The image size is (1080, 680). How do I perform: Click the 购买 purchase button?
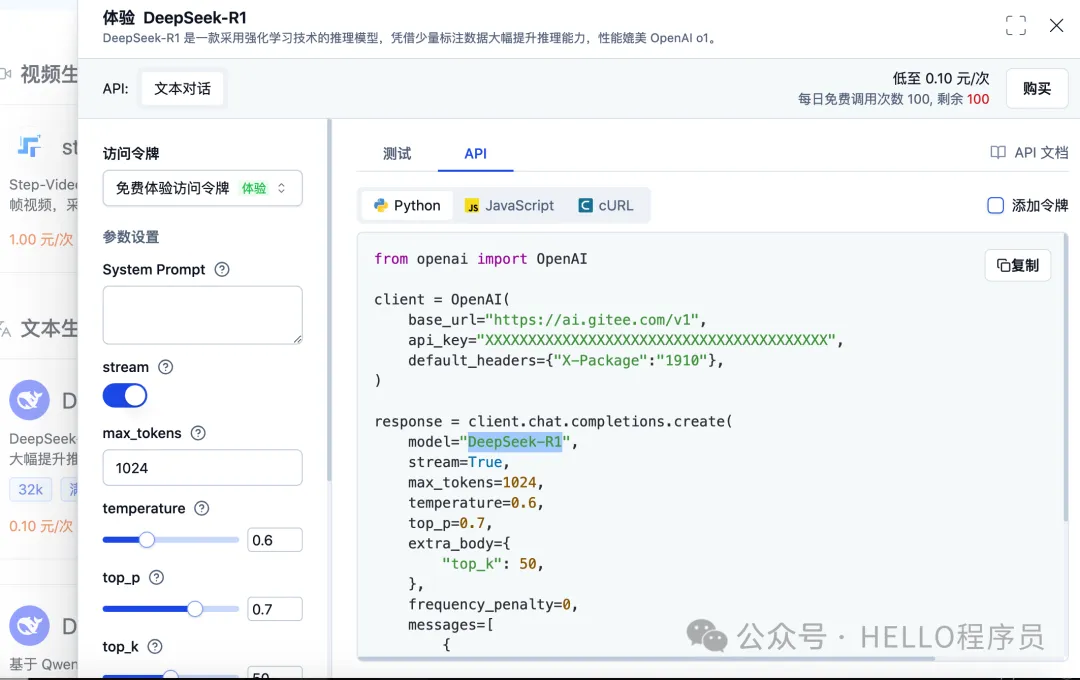1037,88
